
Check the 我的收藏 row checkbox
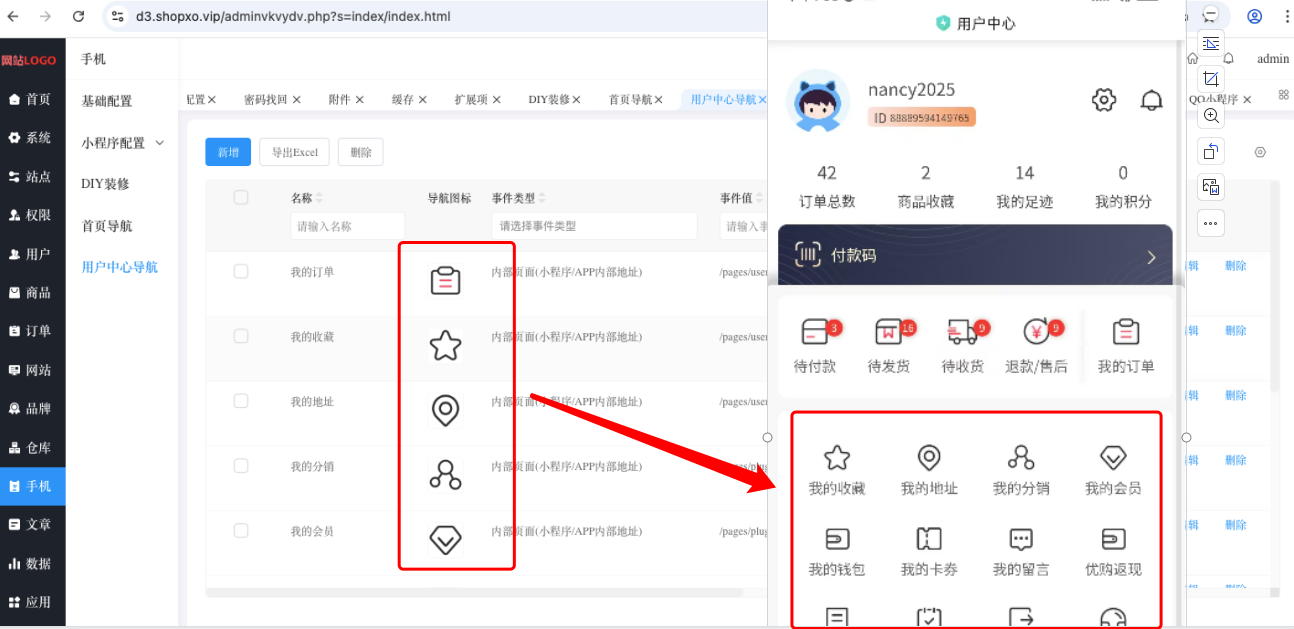(x=241, y=336)
